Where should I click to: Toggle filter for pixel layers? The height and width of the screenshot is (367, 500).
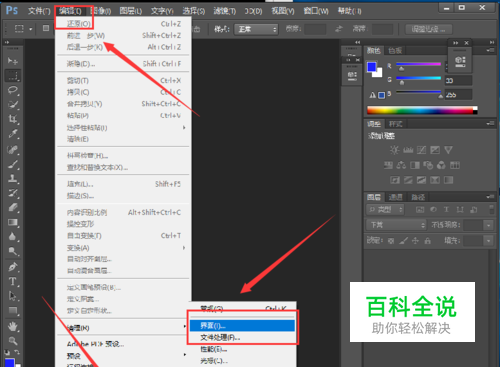pos(420,209)
